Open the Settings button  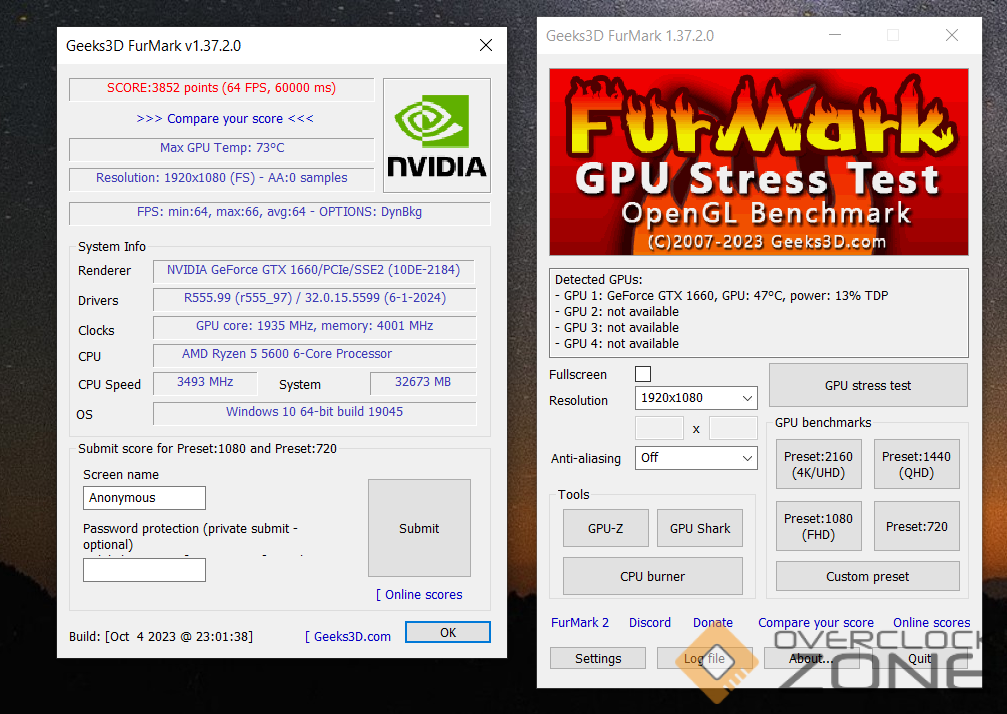tap(598, 659)
